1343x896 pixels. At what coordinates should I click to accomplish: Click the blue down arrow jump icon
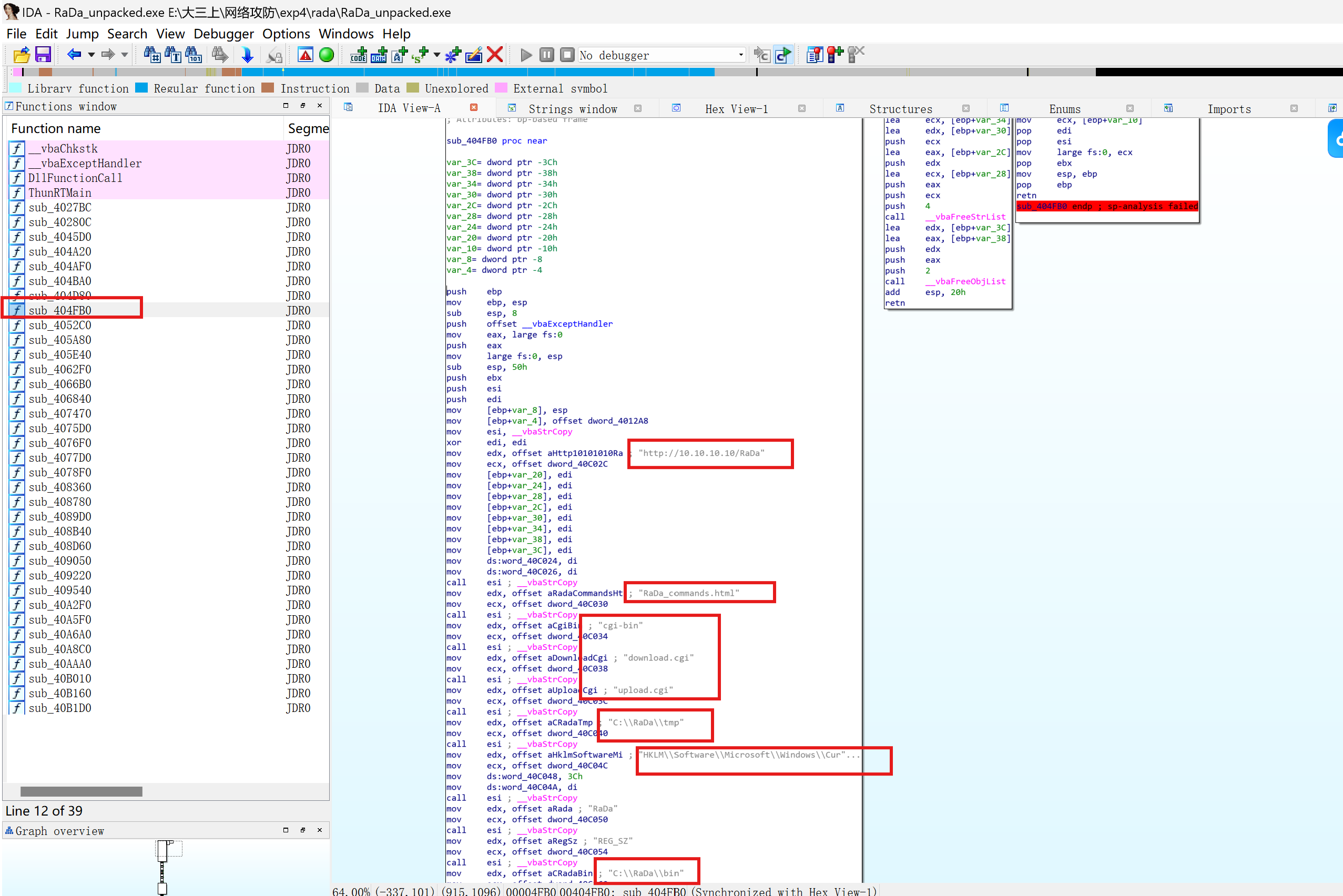[247, 55]
